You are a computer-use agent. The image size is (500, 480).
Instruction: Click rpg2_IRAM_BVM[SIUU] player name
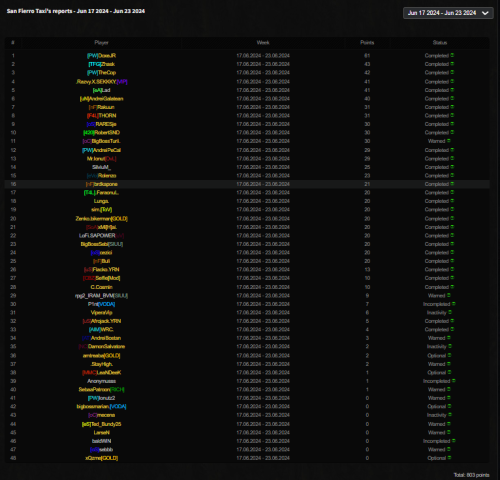(101, 296)
